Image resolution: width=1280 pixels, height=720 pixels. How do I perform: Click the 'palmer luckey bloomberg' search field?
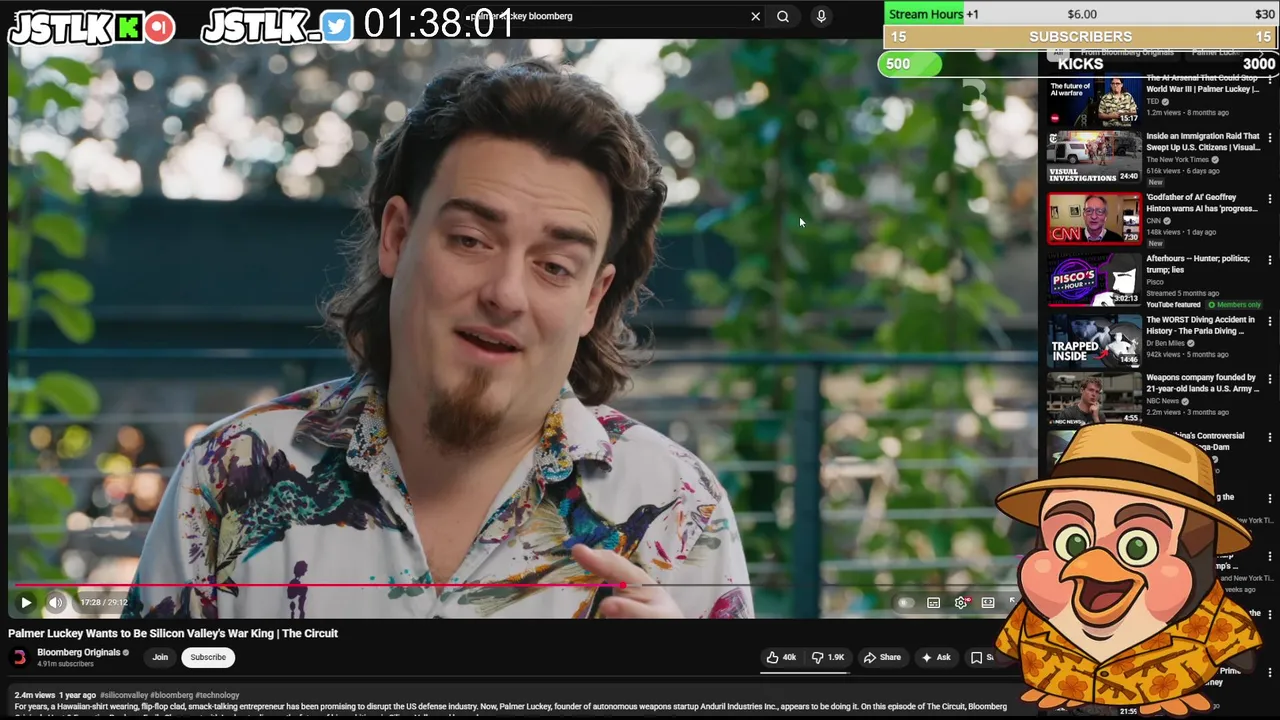coord(610,16)
